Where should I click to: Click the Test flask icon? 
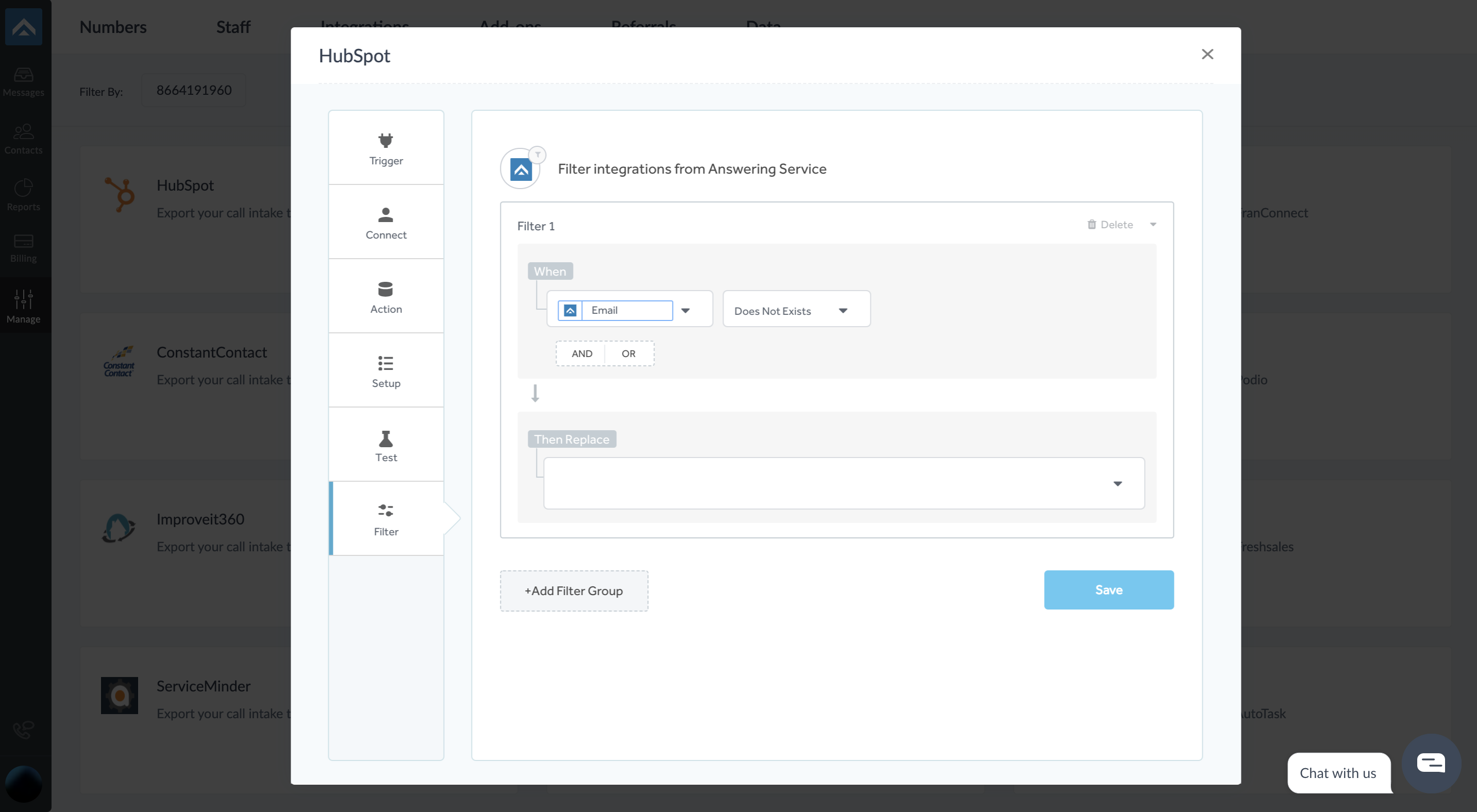386,438
